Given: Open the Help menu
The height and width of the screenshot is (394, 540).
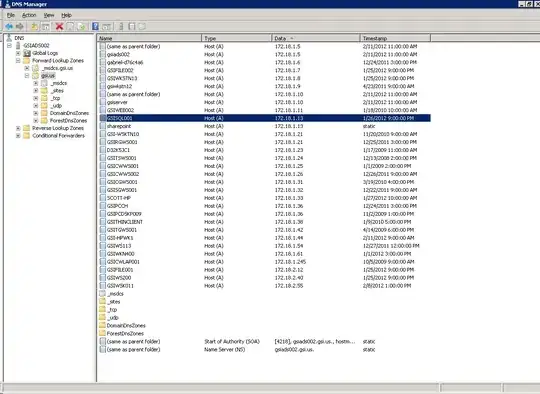Looking at the screenshot, I should click(x=66, y=15).
